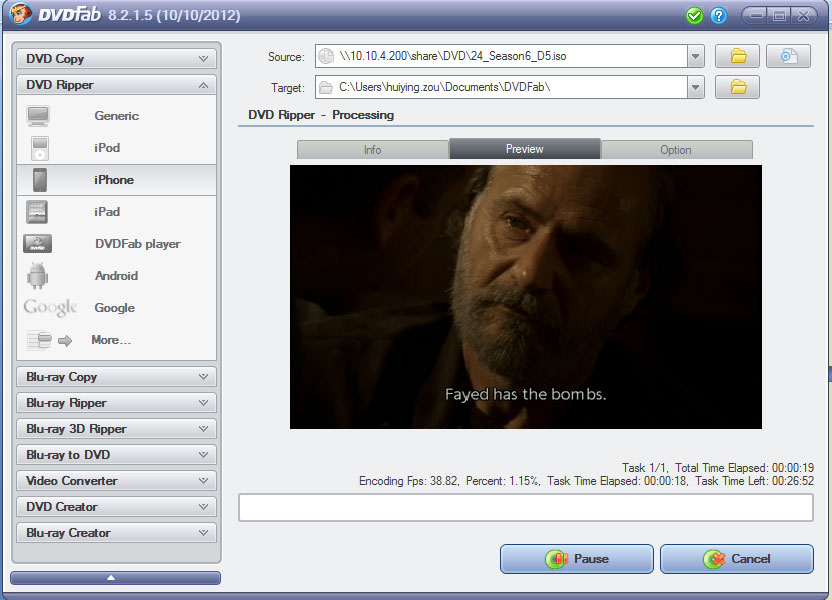This screenshot has width=832, height=600.
Task: Expand the Blu-ray Ripper section
Action: point(116,403)
